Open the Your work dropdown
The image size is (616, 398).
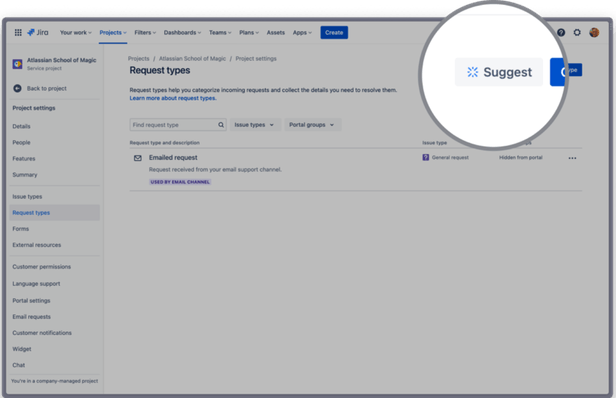coord(75,32)
